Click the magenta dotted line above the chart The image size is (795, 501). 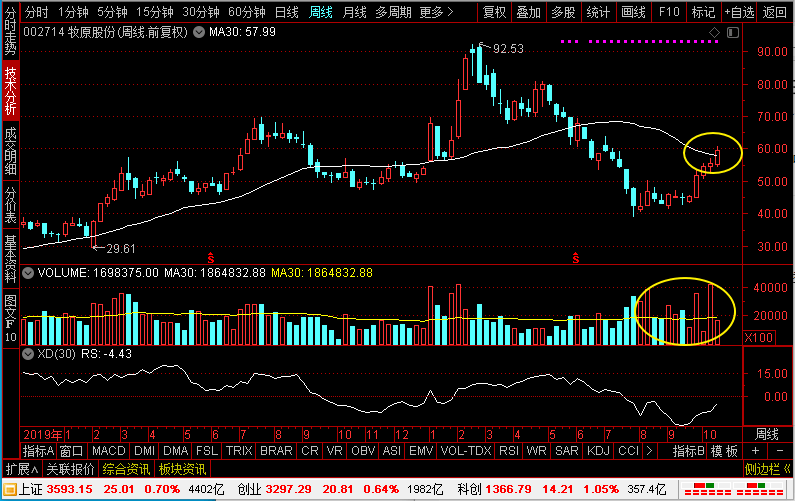640,42
